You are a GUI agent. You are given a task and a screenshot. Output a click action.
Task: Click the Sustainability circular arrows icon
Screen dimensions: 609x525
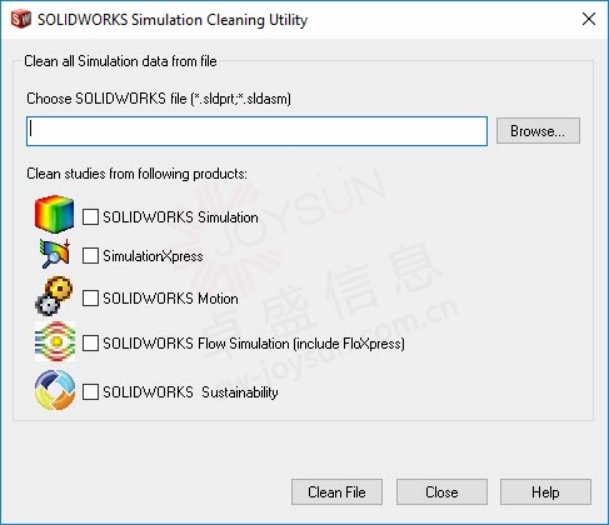[x=55, y=390]
